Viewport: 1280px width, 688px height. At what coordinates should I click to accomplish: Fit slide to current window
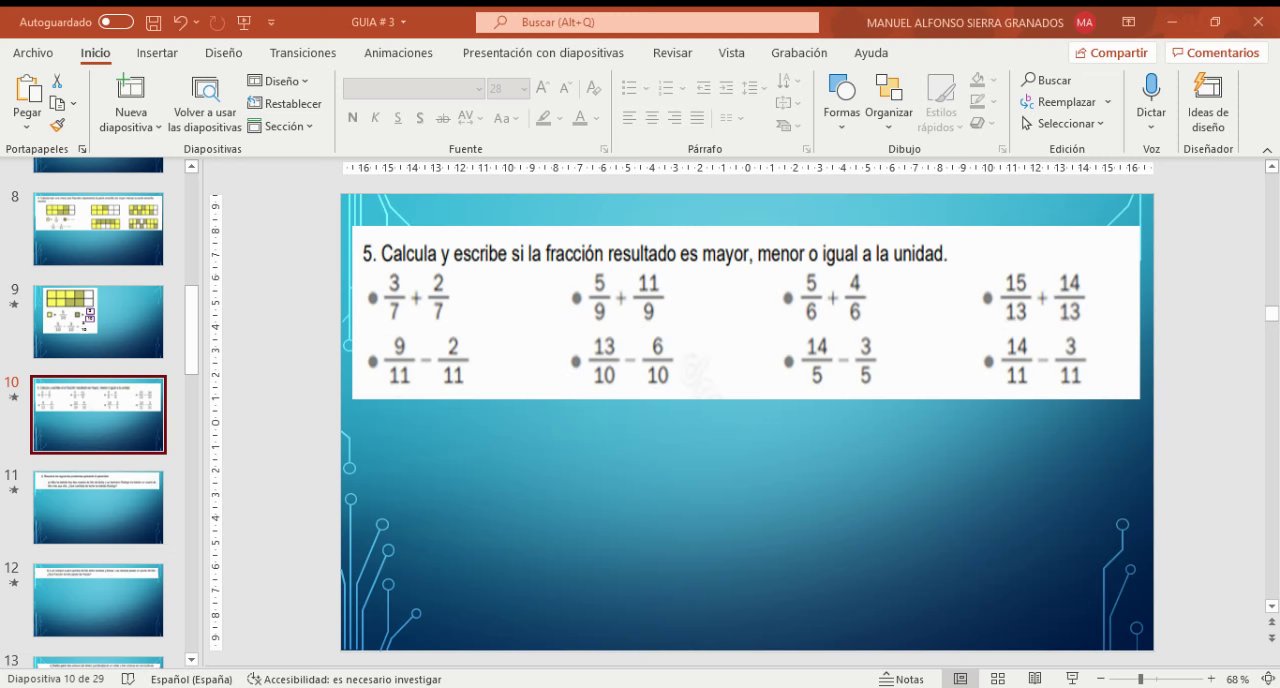(x=1267, y=679)
